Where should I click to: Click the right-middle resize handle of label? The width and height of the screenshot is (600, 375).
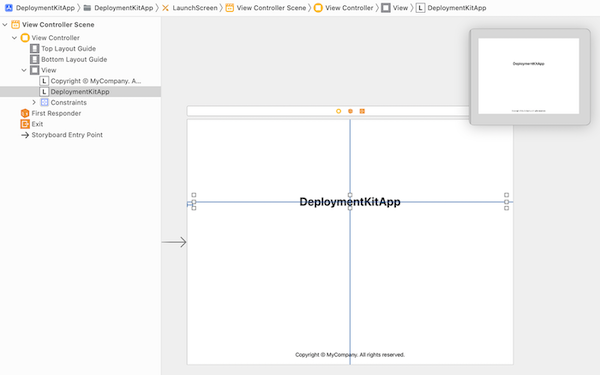[506, 202]
